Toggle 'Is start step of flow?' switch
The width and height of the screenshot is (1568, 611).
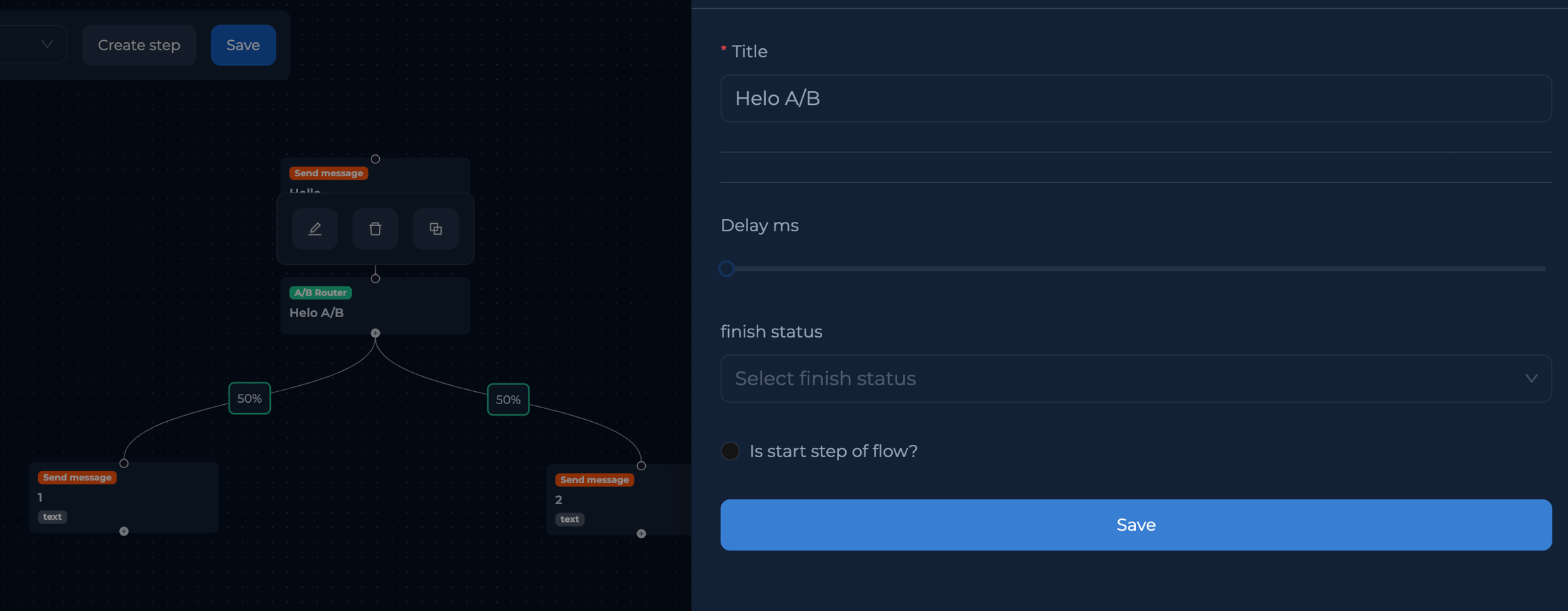(x=730, y=451)
